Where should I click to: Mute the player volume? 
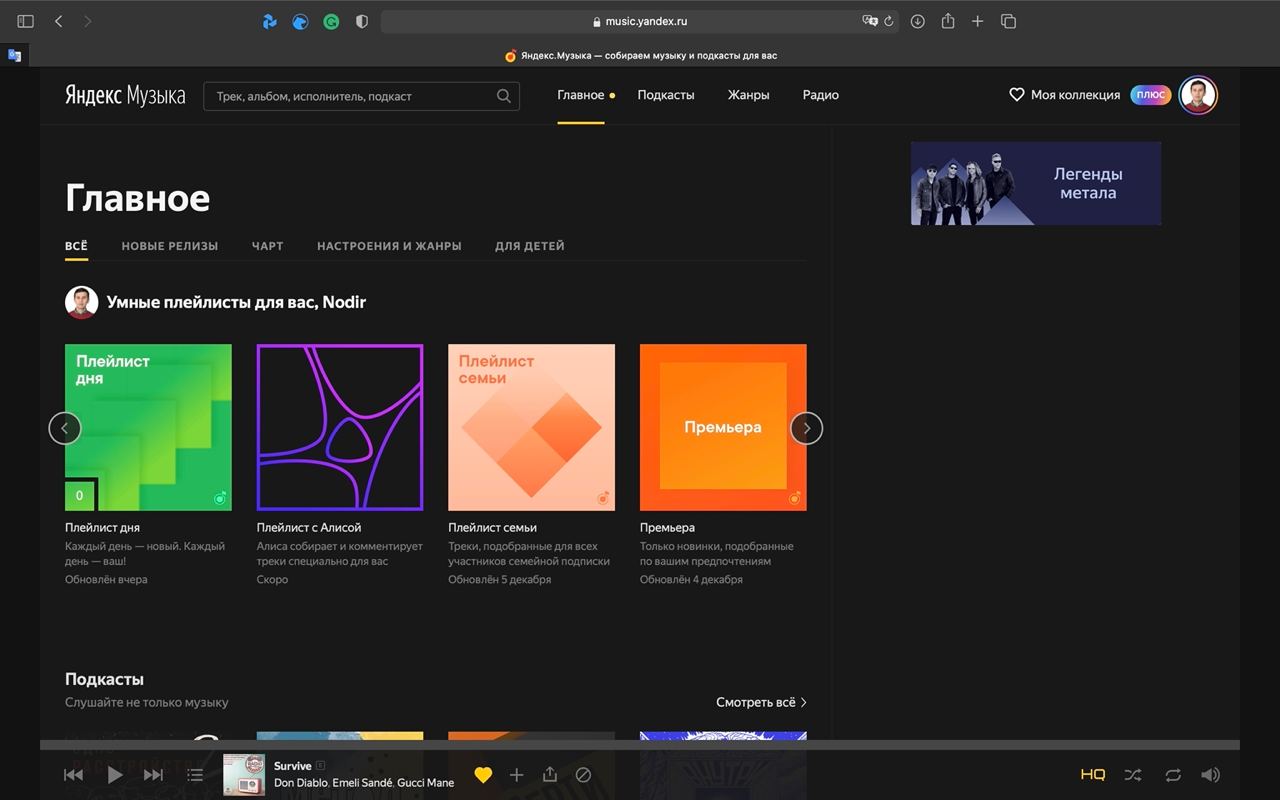[x=1210, y=775]
